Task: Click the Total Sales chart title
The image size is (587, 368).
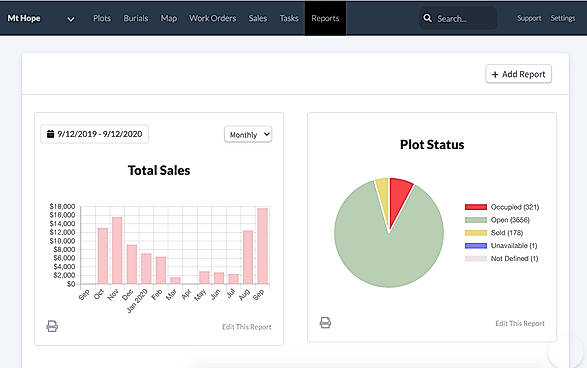Action: pyautogui.click(x=159, y=170)
